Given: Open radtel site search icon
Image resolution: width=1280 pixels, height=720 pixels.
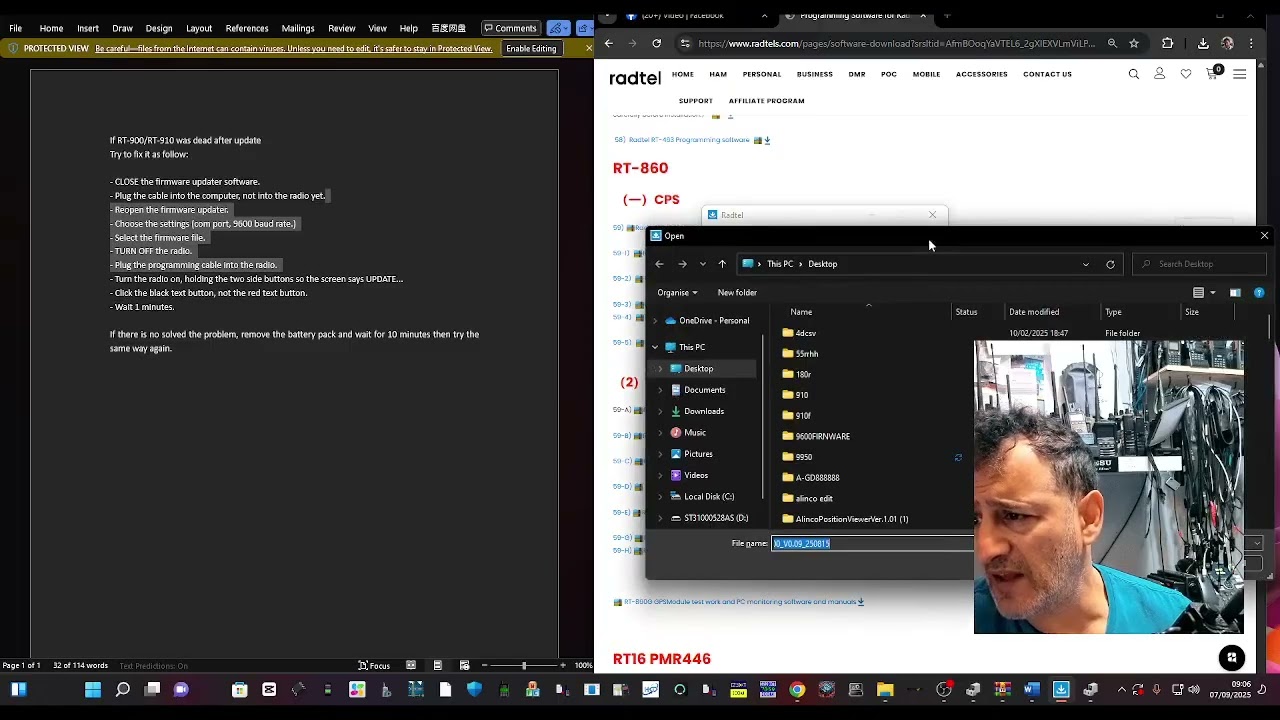Looking at the screenshot, I should click(1134, 74).
